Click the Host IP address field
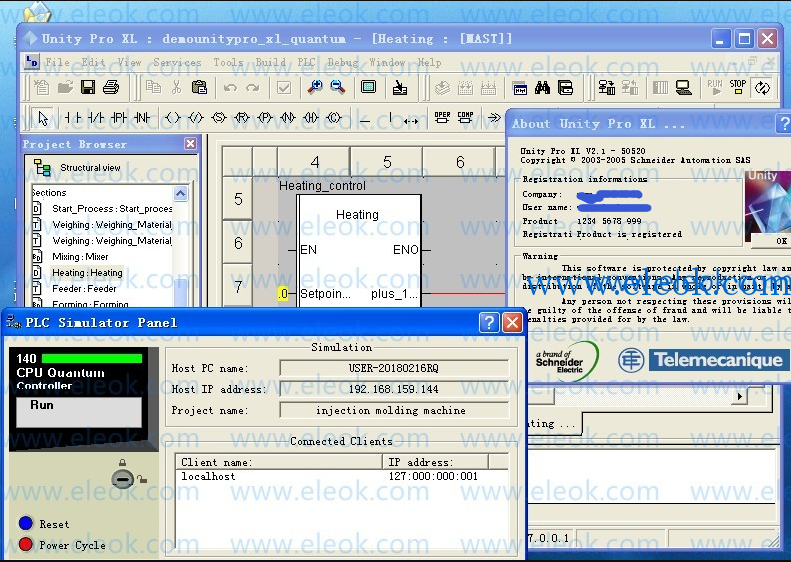This screenshot has height=562, width=791. [x=394, y=389]
